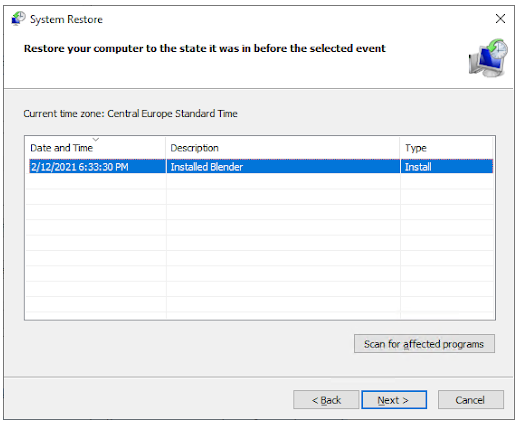The image size is (518, 424).
Task: Click the System Restore window title text
Action: 66,19
